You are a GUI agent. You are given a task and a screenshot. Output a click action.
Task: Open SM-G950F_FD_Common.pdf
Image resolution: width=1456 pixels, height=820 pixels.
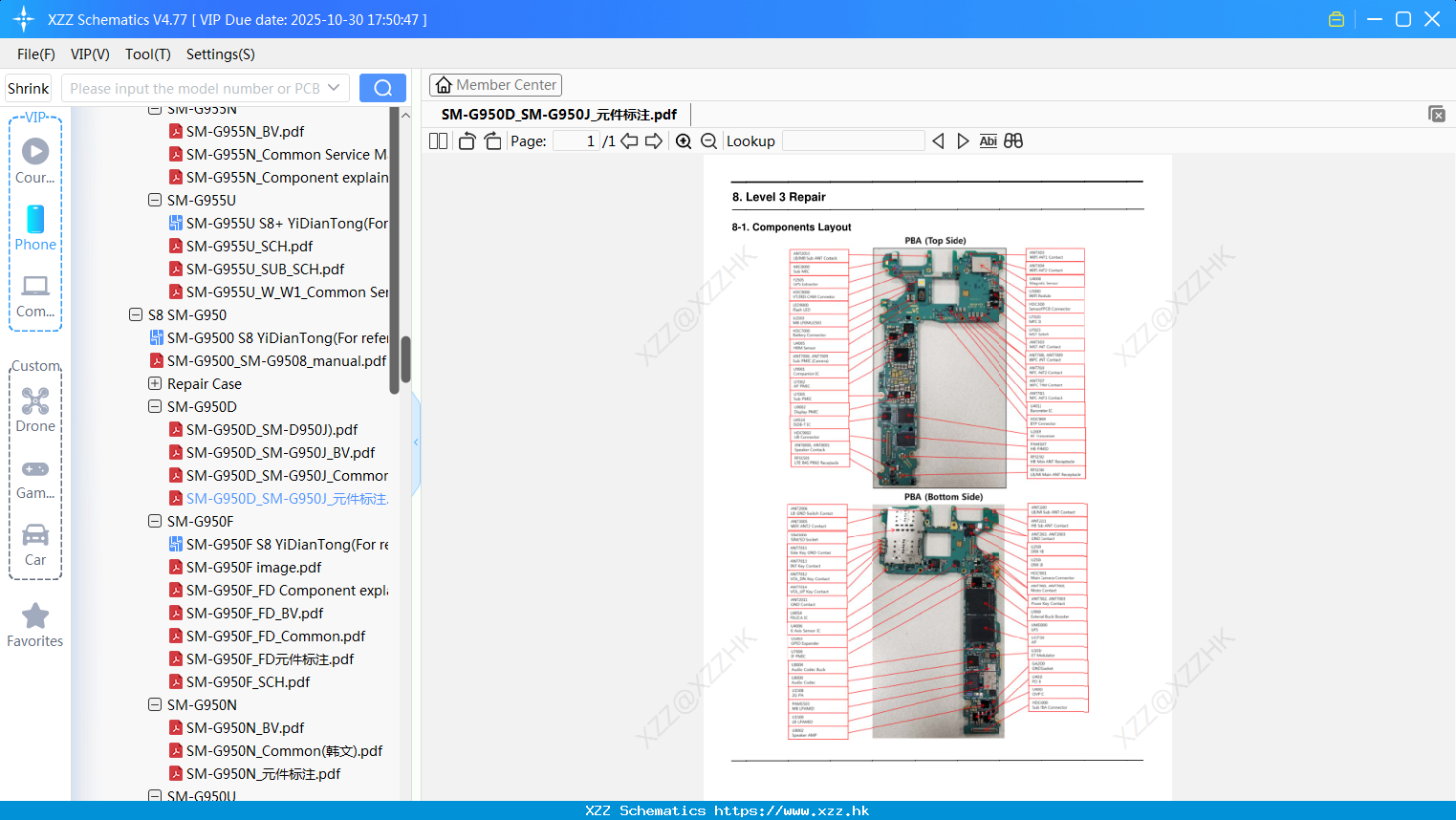(x=275, y=636)
